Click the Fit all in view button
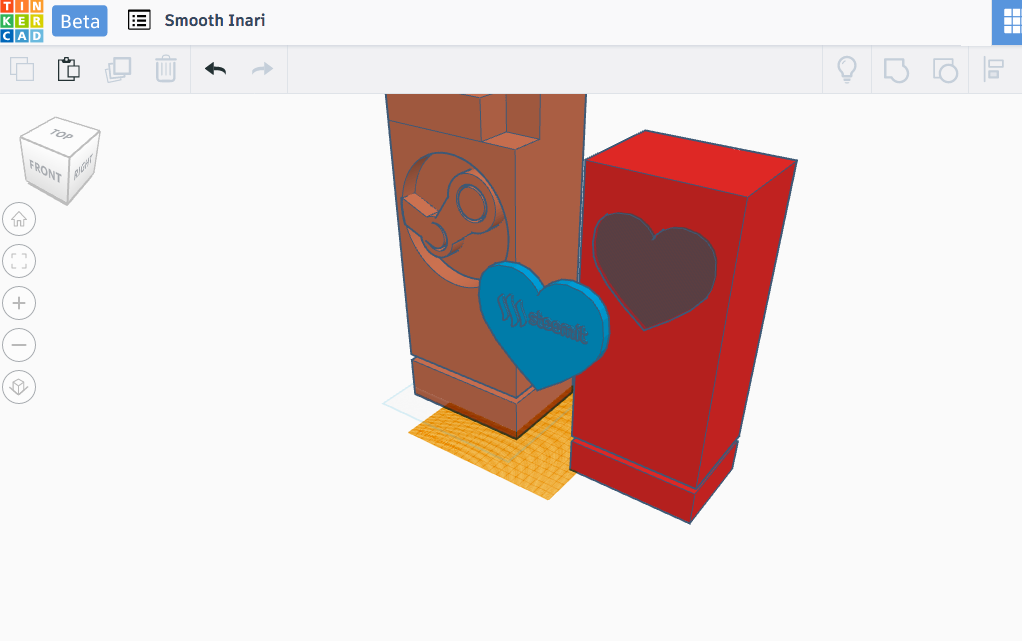The image size is (1022, 641). click(x=19, y=261)
